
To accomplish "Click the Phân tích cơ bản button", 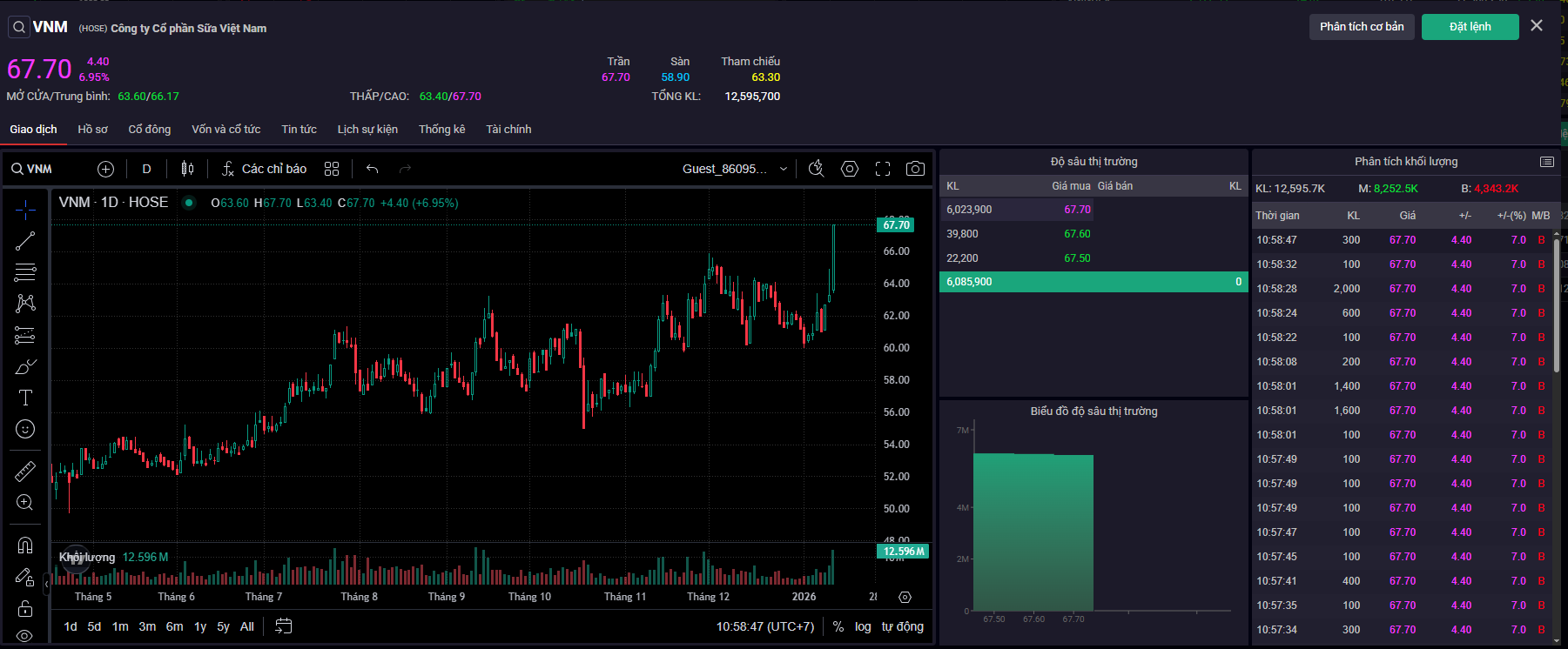I will (1361, 27).
